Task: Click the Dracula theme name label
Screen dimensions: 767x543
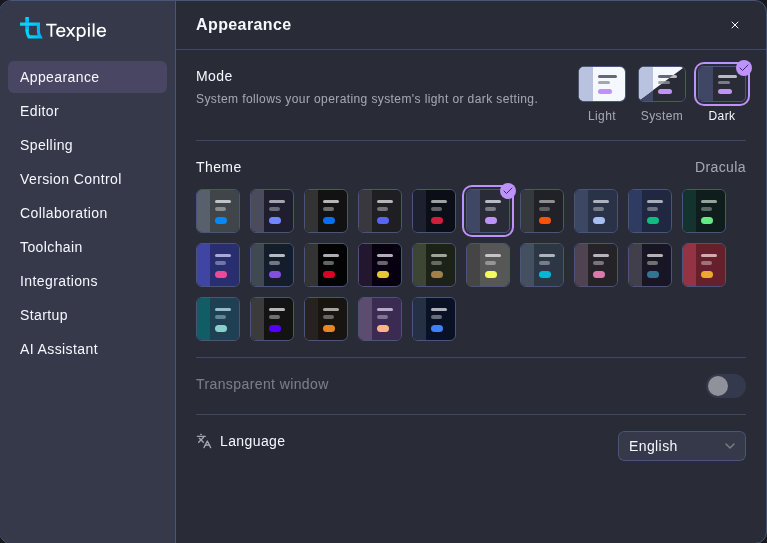Action: point(720,167)
